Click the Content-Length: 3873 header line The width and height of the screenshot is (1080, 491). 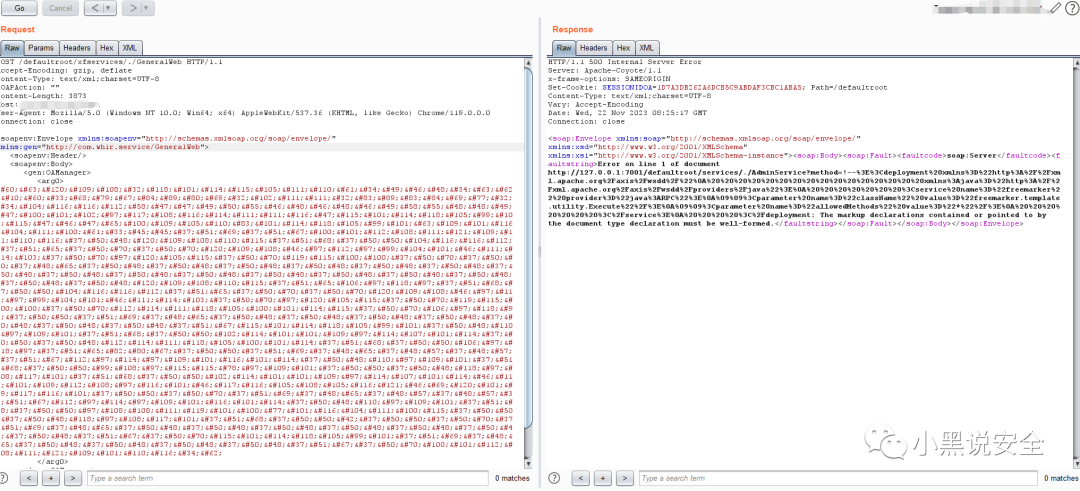click(43, 96)
